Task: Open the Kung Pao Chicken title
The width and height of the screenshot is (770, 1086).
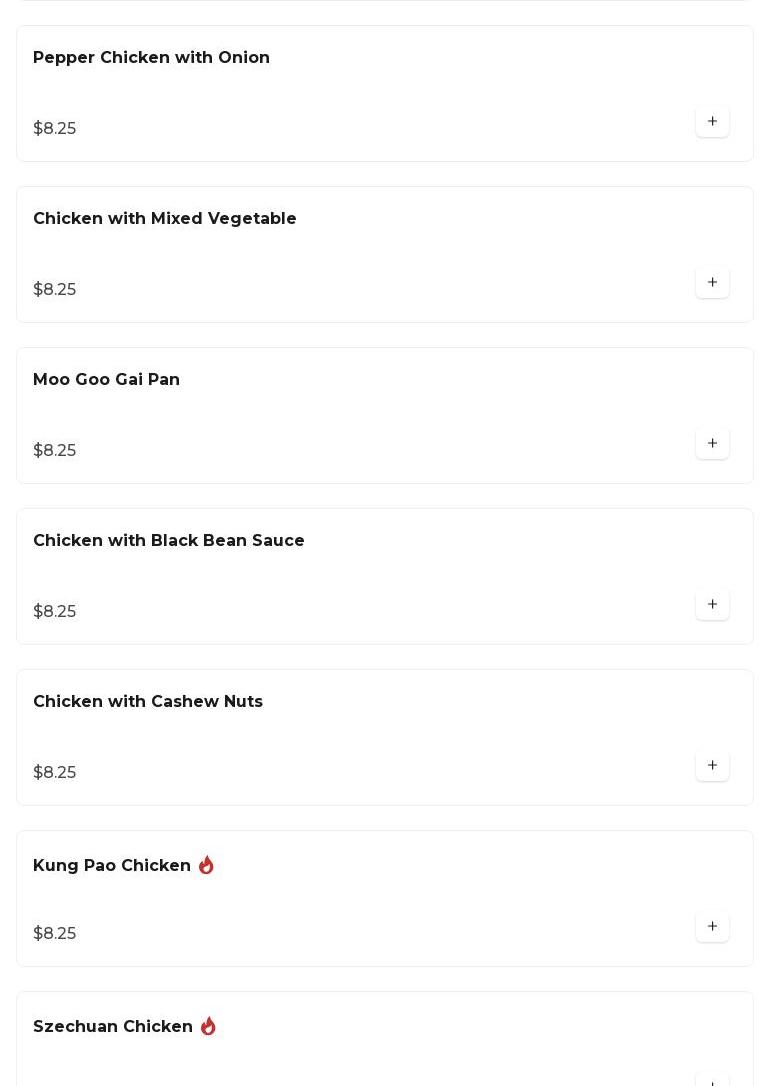Action: [x=111, y=866]
